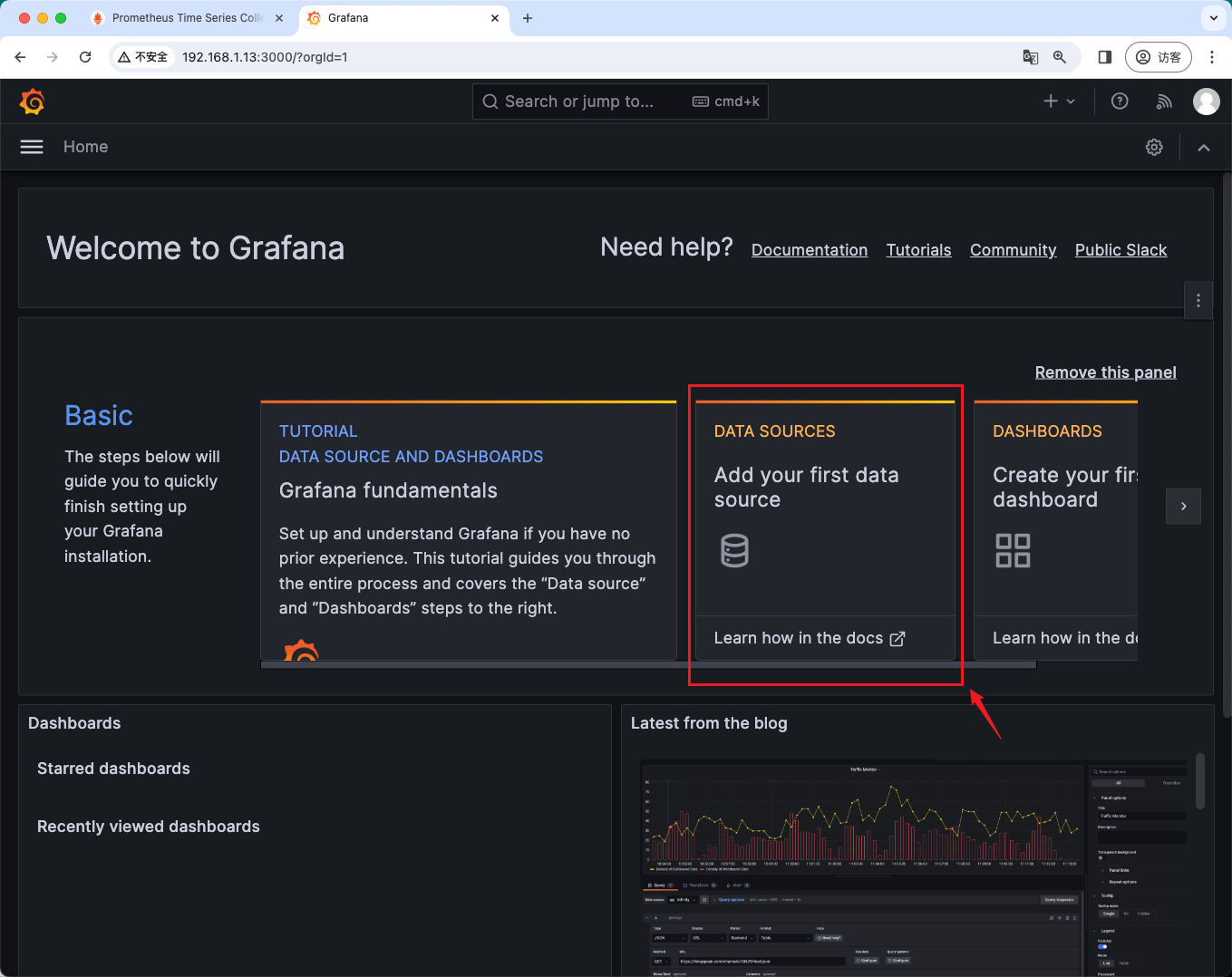
Task: Click Recently viewed dashboards heading
Action: tap(149, 827)
